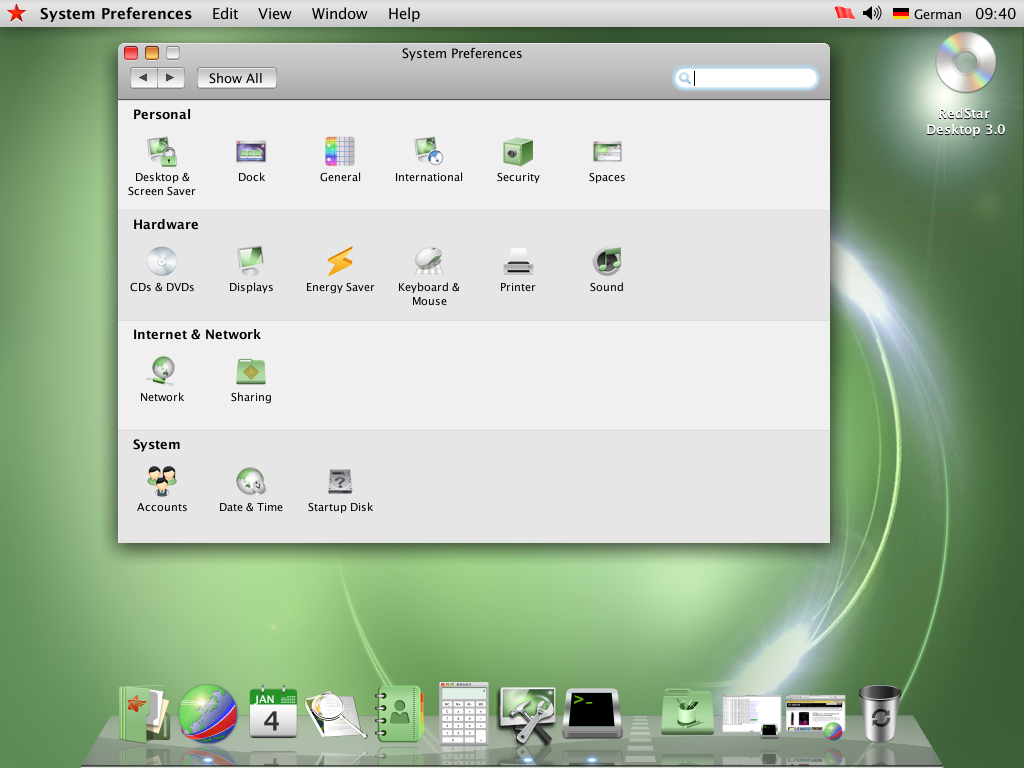Click the Show All button

click(x=236, y=78)
